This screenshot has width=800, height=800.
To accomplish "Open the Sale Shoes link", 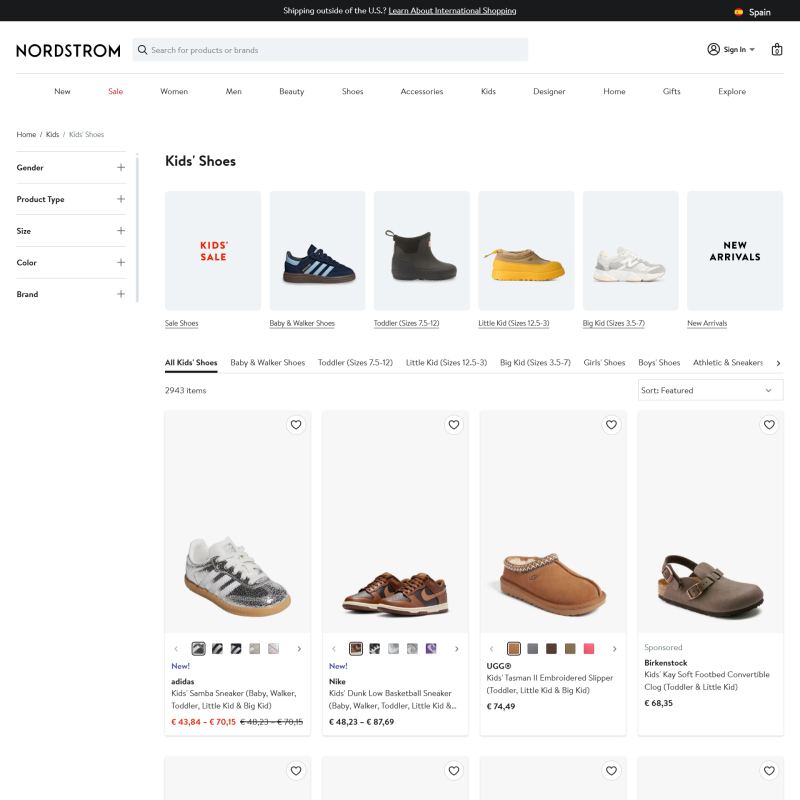I will (181, 323).
